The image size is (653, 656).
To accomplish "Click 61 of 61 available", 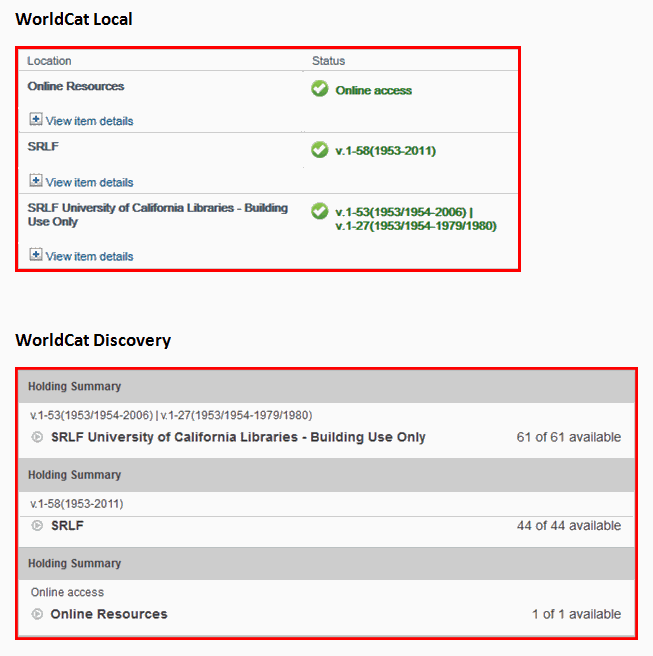I will (569, 437).
